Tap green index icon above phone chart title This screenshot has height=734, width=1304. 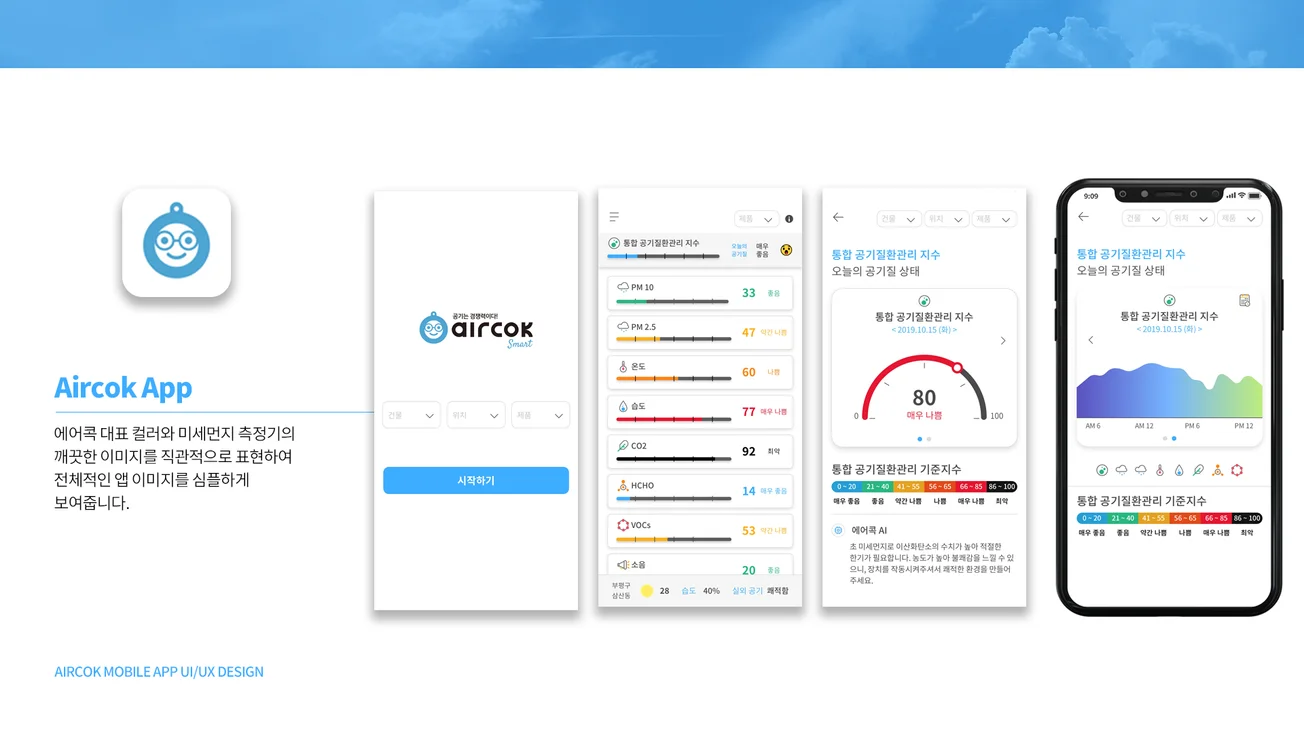click(x=1169, y=301)
